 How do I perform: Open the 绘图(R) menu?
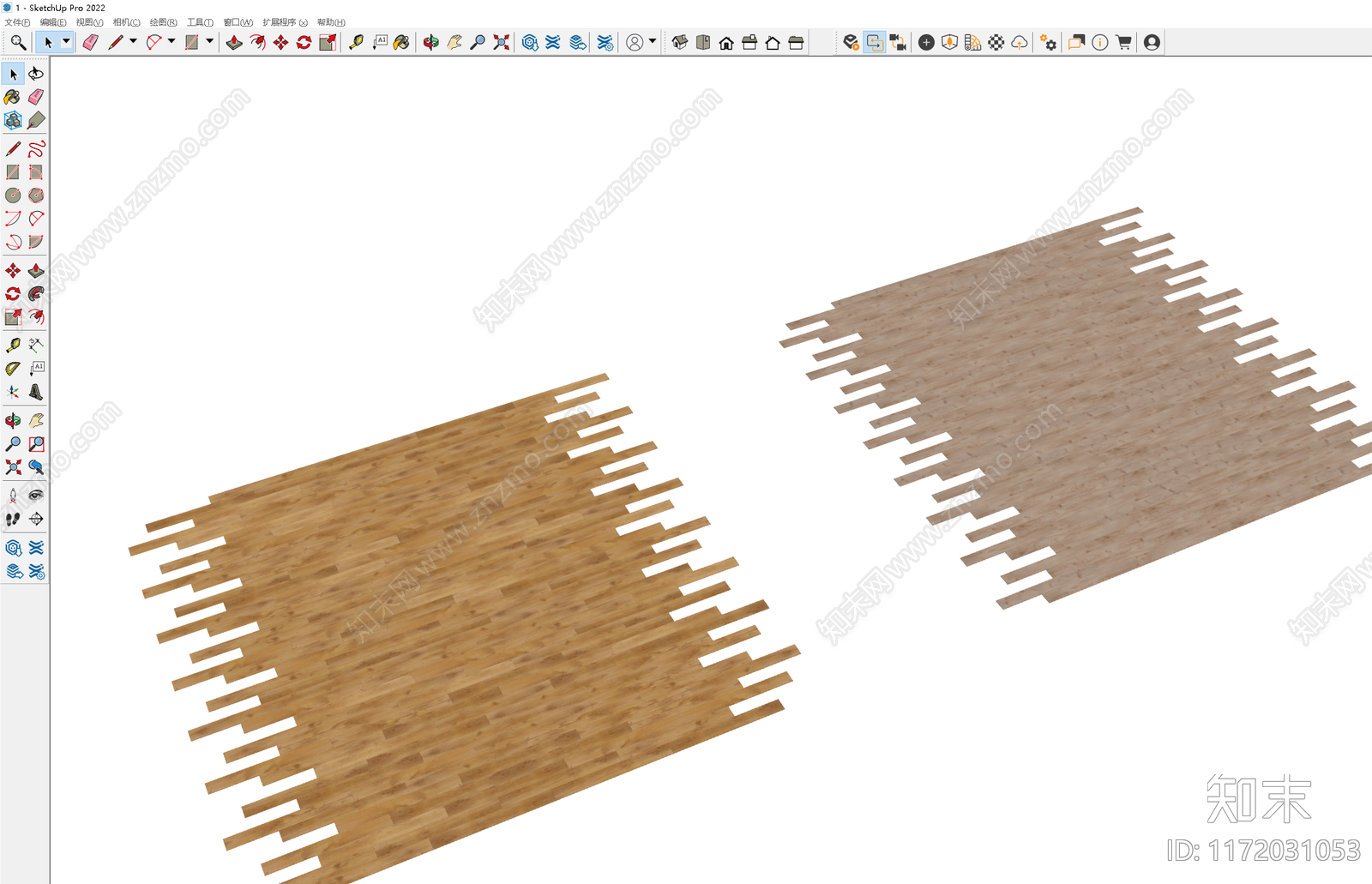[163, 22]
